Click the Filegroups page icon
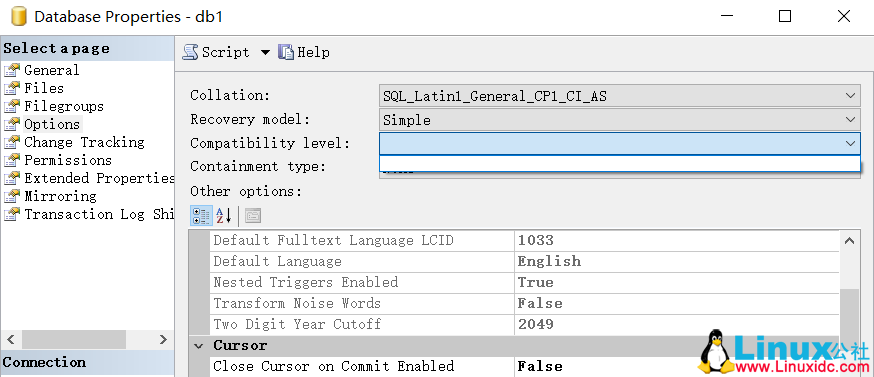The width and height of the screenshot is (874, 377). point(12,106)
